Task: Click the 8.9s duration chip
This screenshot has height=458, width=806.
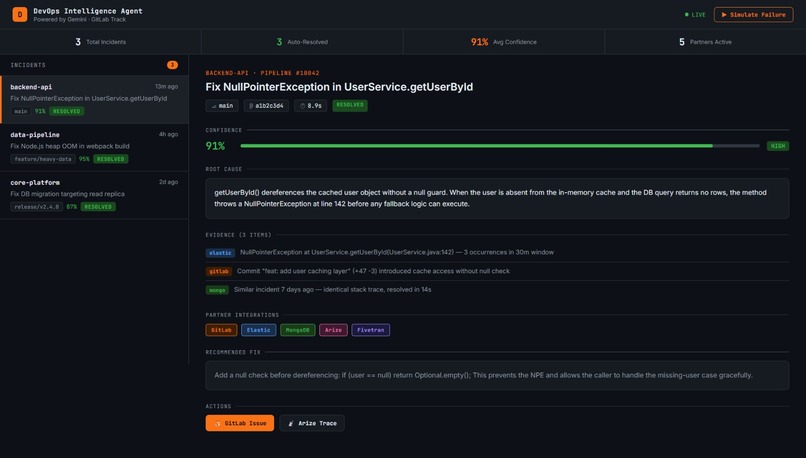Action: pyautogui.click(x=310, y=106)
